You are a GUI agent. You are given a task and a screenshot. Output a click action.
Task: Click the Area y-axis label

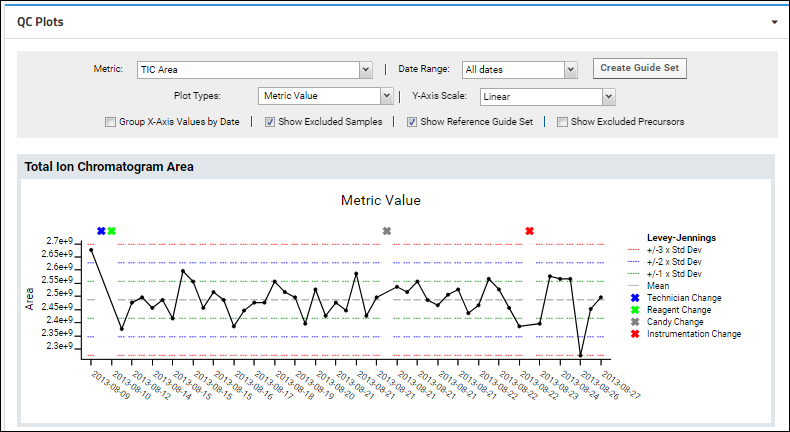(30, 299)
